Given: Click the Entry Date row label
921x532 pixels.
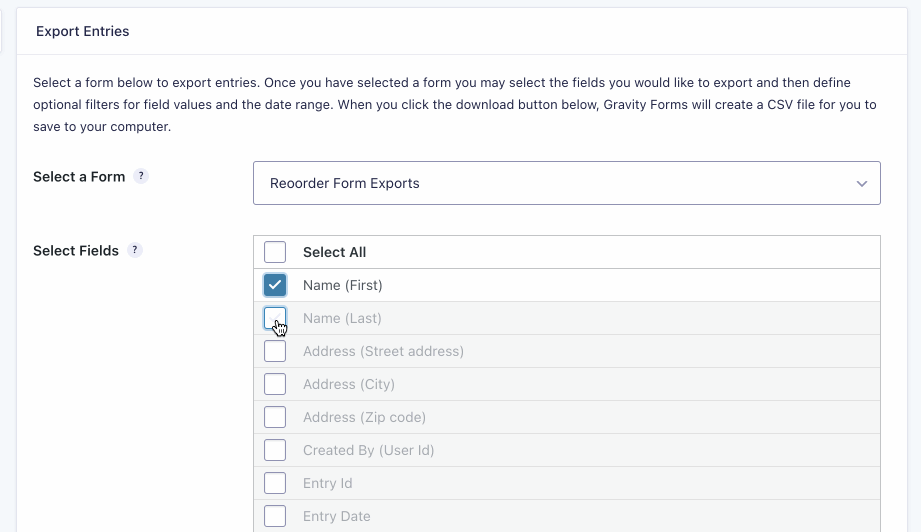Looking at the screenshot, I should [336, 517].
